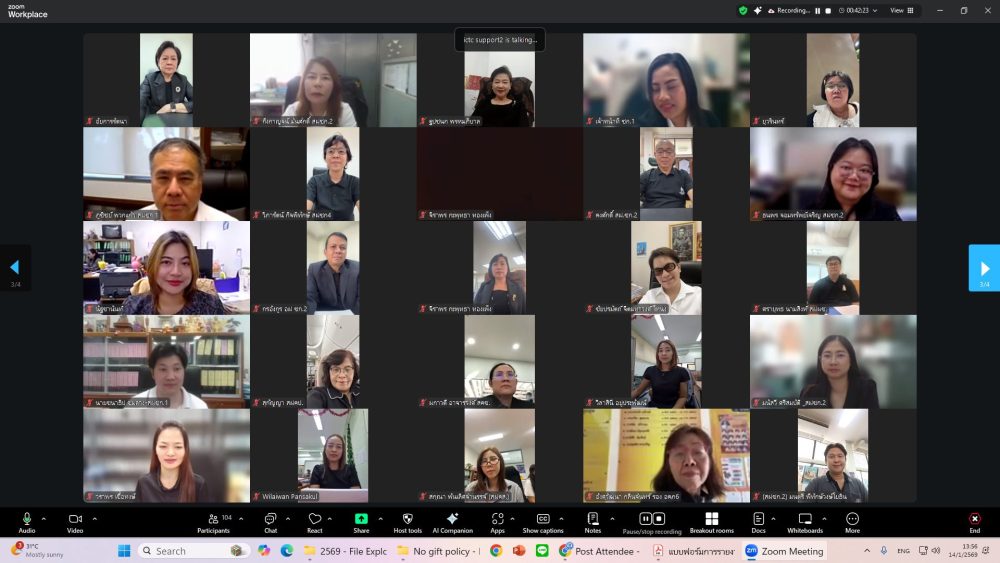
Task: Open Breakout rooms
Action: 711,521
